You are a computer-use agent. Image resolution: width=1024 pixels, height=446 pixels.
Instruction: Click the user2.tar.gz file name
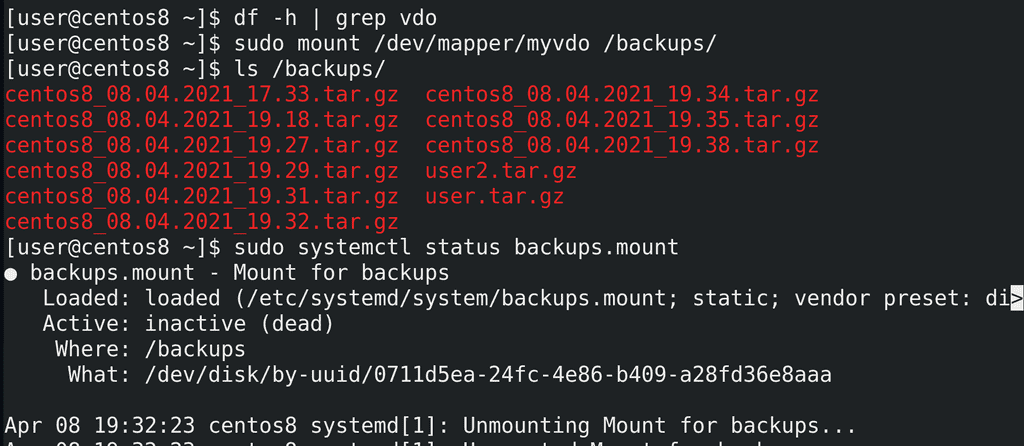point(501,171)
